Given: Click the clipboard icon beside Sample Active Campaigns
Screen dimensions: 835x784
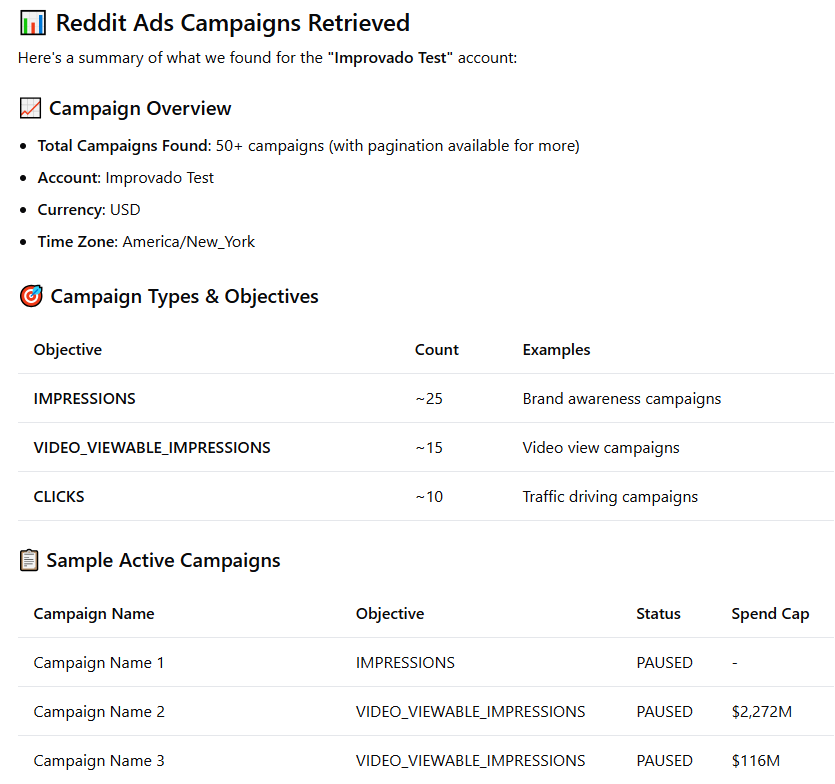Looking at the screenshot, I should [x=29, y=560].
